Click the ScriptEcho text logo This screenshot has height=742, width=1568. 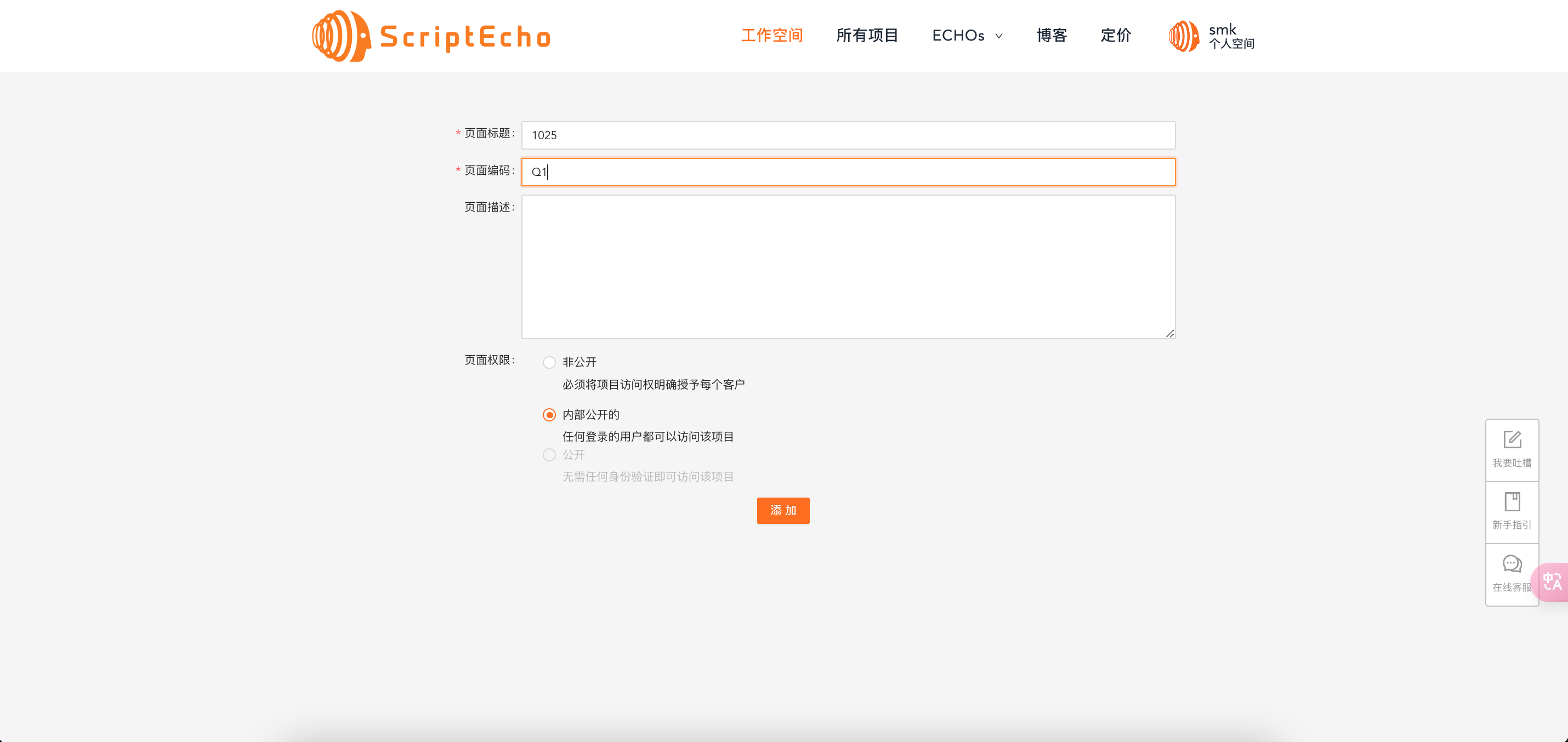click(465, 37)
